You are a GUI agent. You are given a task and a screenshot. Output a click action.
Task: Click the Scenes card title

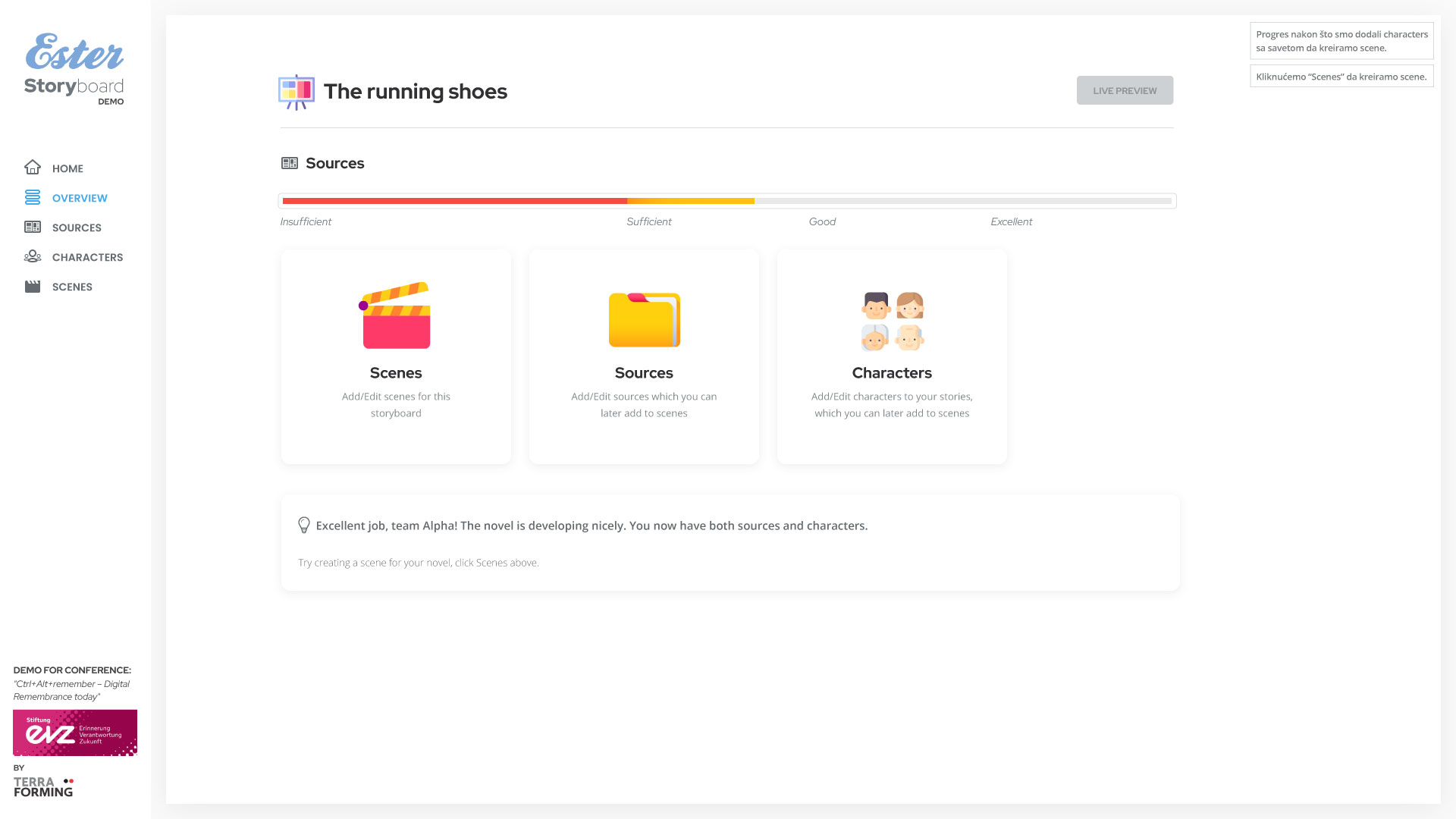click(396, 373)
